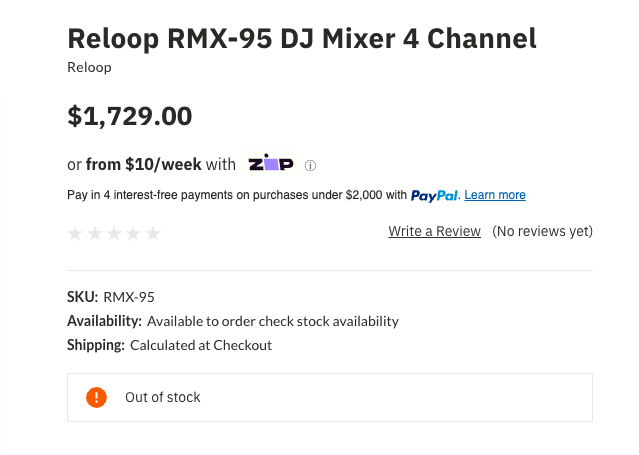Open the Zip info circle icon

coord(310,165)
